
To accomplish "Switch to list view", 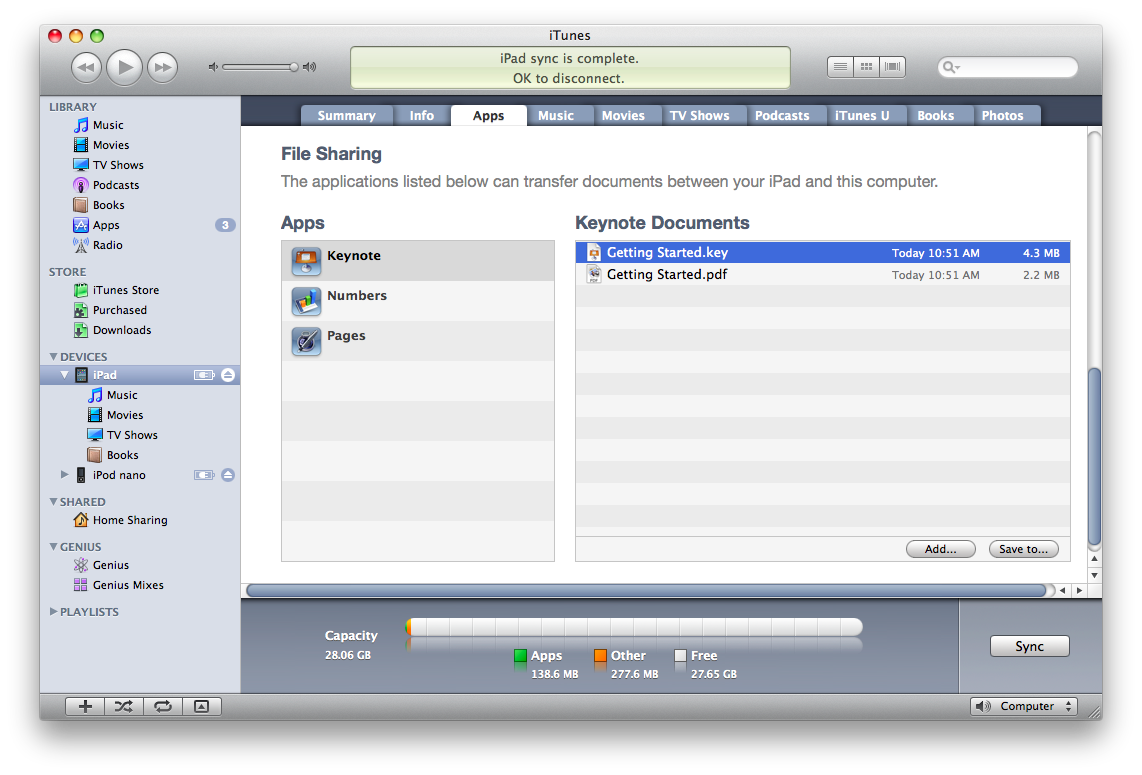I will click(x=840, y=67).
